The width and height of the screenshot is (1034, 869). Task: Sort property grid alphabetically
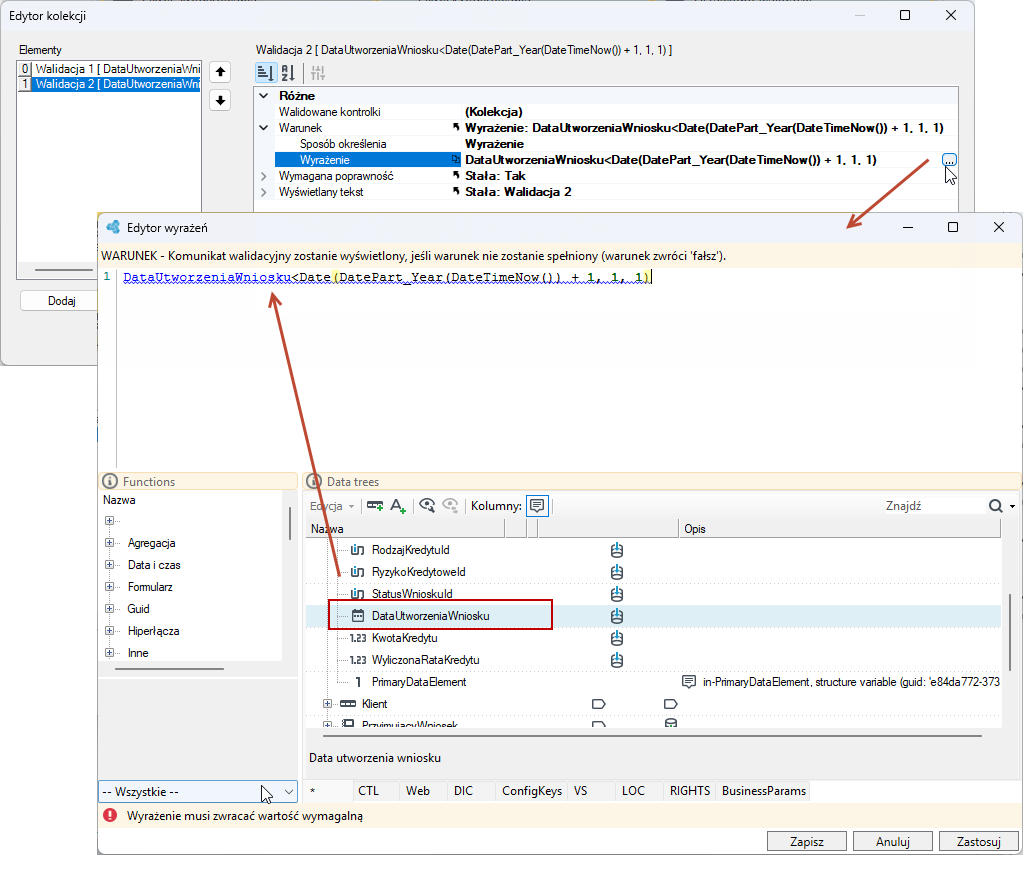(x=288, y=73)
